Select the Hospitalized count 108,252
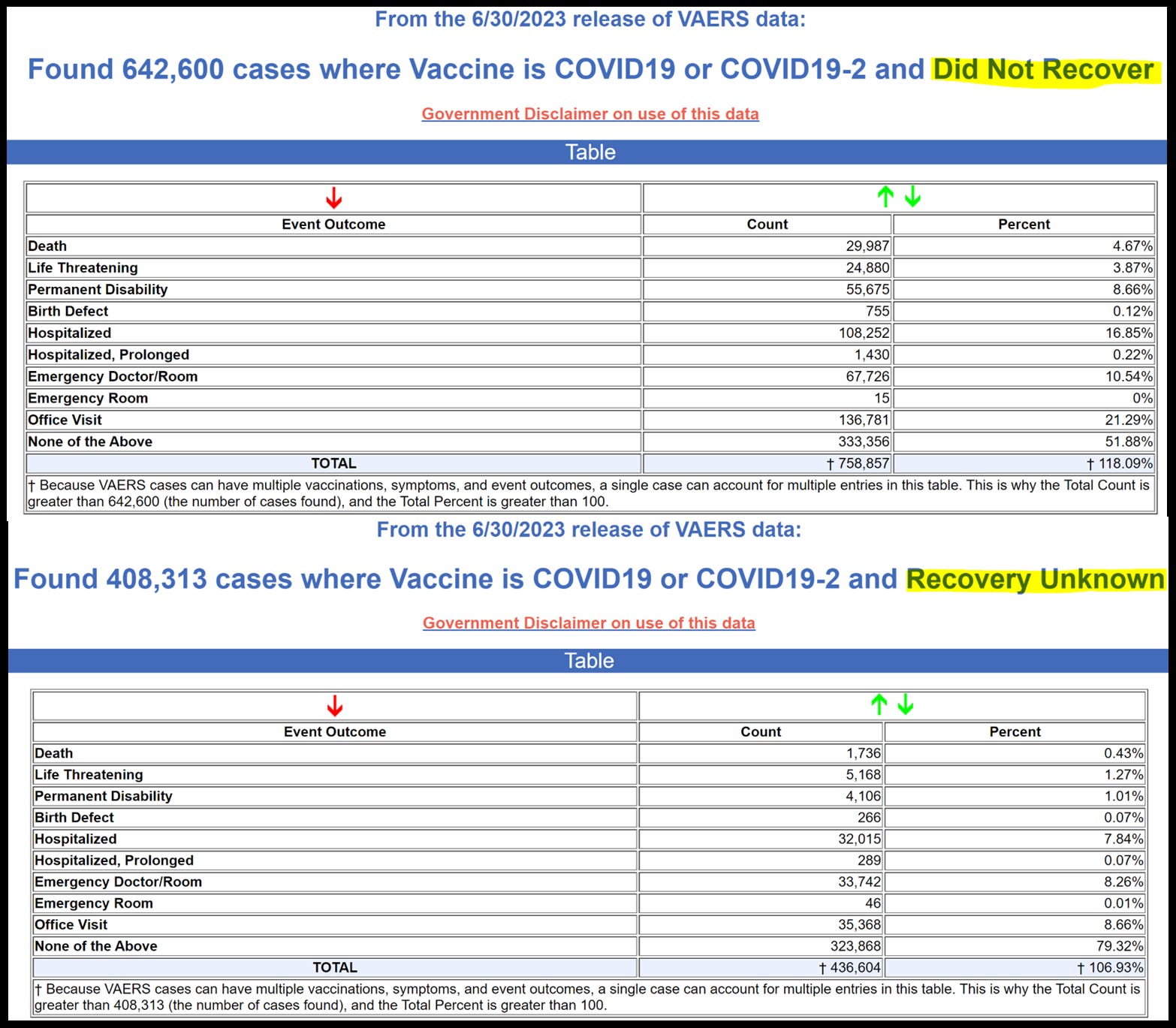Viewport: 1176px width, 1028px height. pyautogui.click(x=864, y=333)
